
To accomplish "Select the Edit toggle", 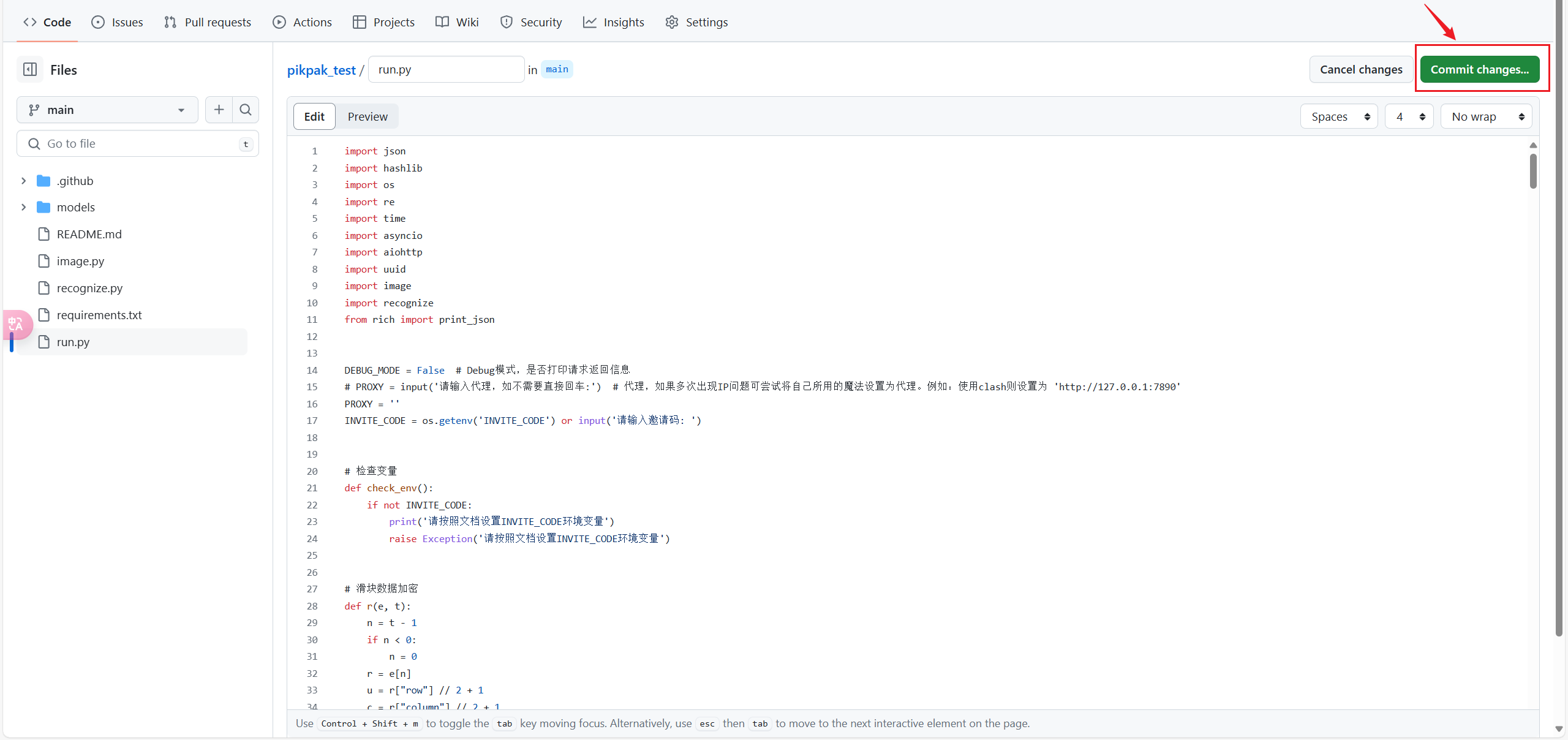I will pyautogui.click(x=314, y=116).
